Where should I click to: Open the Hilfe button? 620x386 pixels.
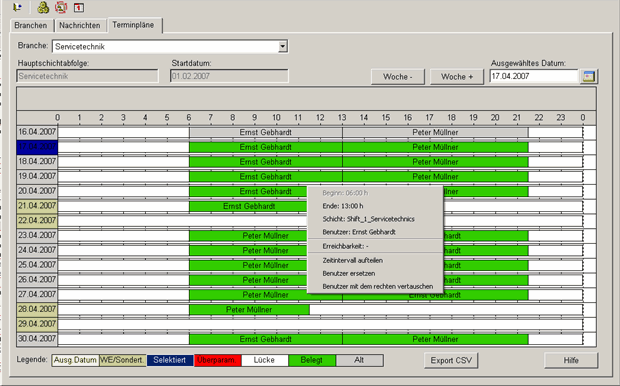(571, 360)
